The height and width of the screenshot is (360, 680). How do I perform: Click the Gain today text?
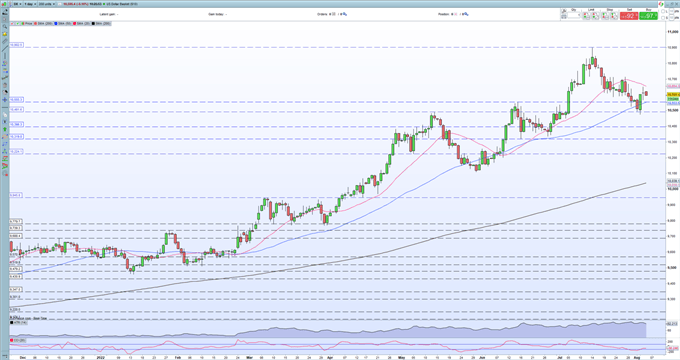pyautogui.click(x=216, y=14)
